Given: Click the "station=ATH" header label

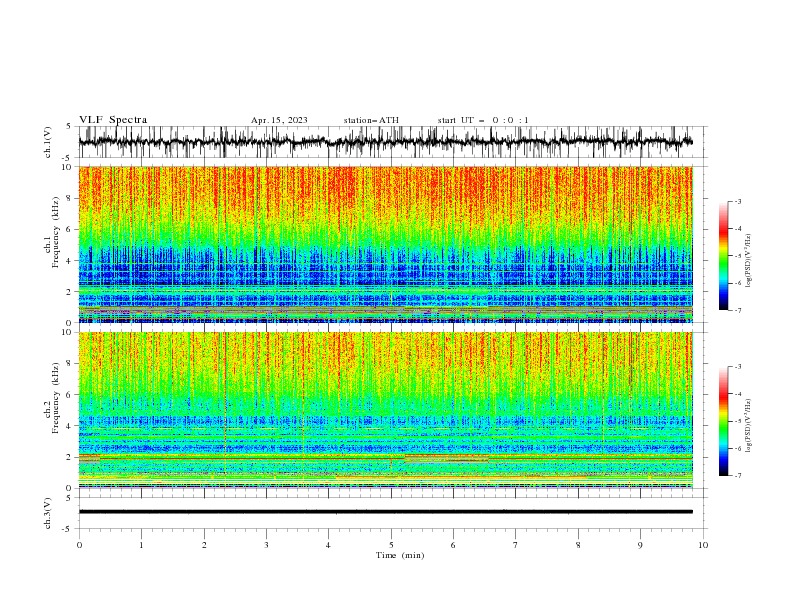Looking at the screenshot, I should pos(371,120).
